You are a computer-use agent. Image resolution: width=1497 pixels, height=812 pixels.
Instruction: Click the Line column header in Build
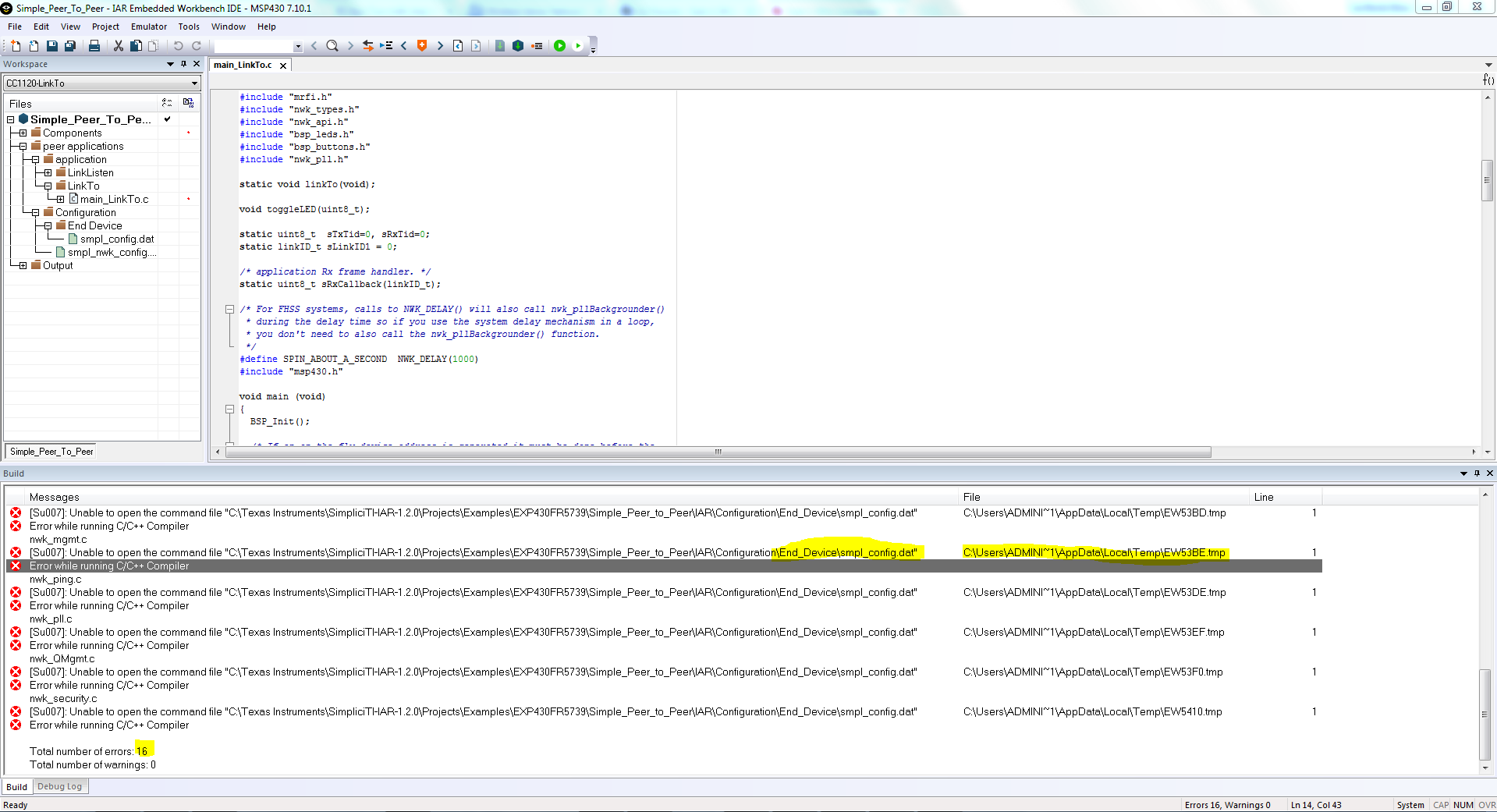tap(1286, 497)
